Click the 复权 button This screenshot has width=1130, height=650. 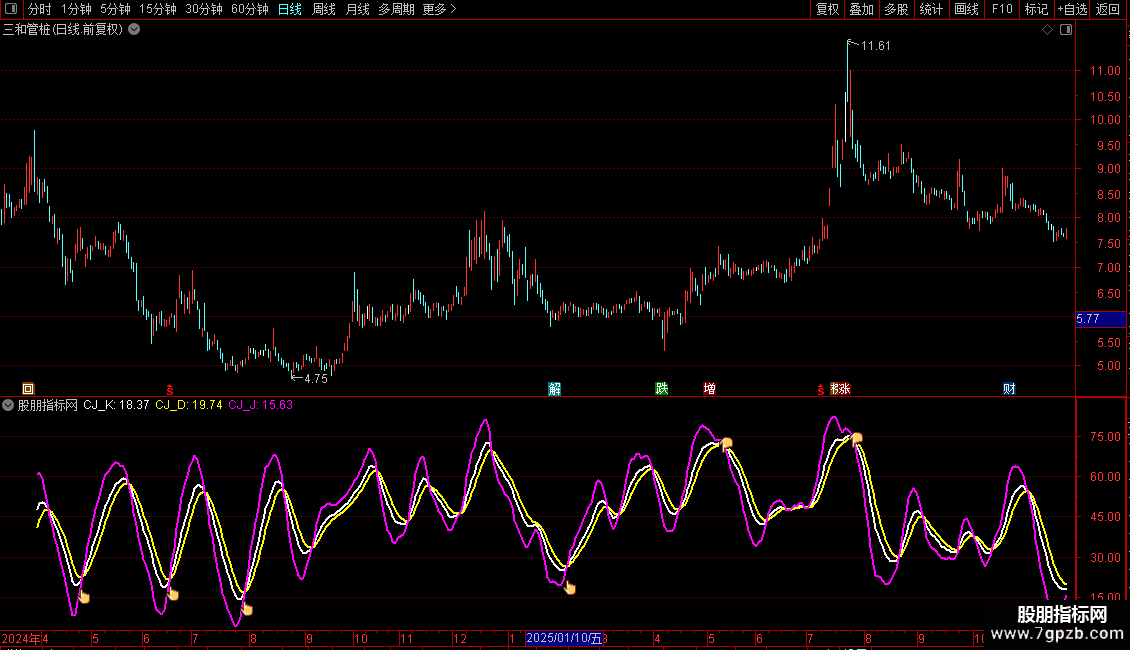(x=827, y=9)
